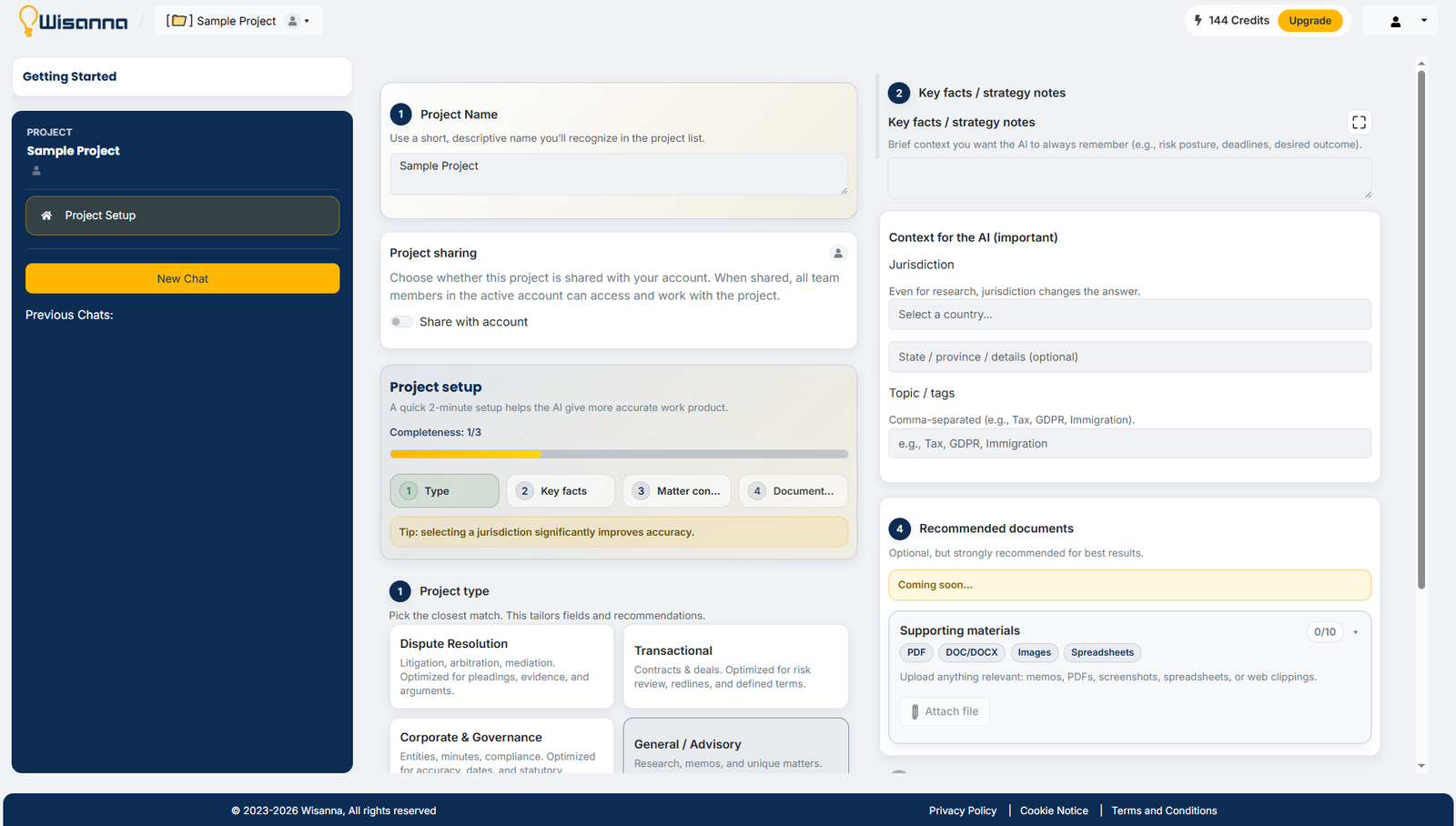Enable the Share with account toggle

point(401,321)
